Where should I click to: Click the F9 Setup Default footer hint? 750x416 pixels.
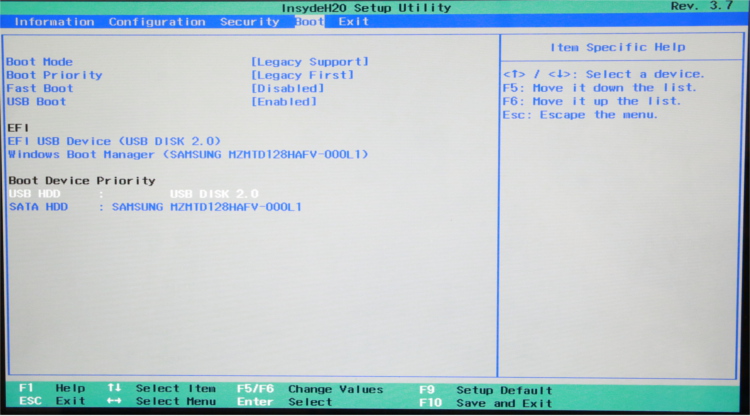point(485,390)
